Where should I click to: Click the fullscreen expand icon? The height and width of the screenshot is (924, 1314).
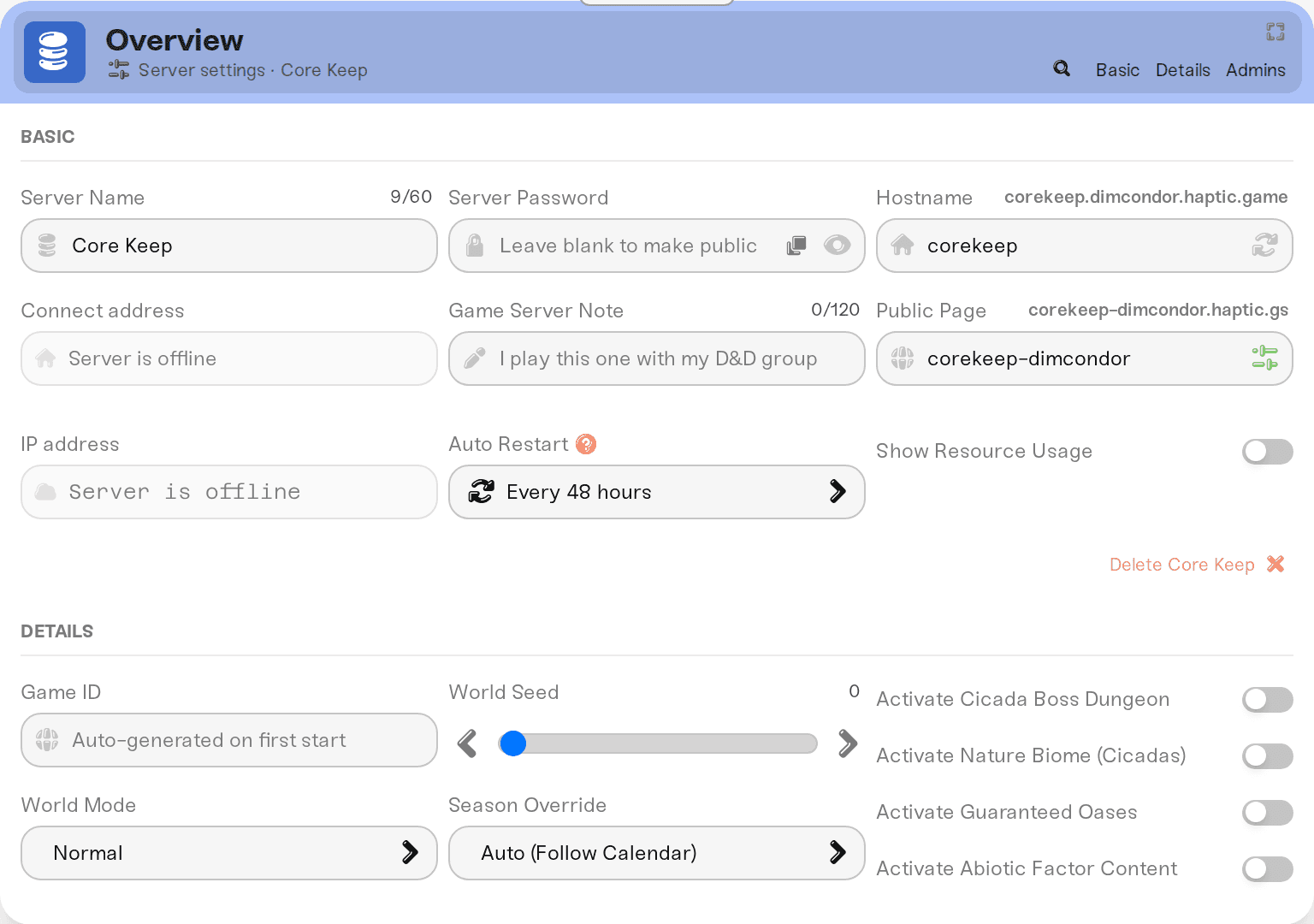[x=1276, y=32]
